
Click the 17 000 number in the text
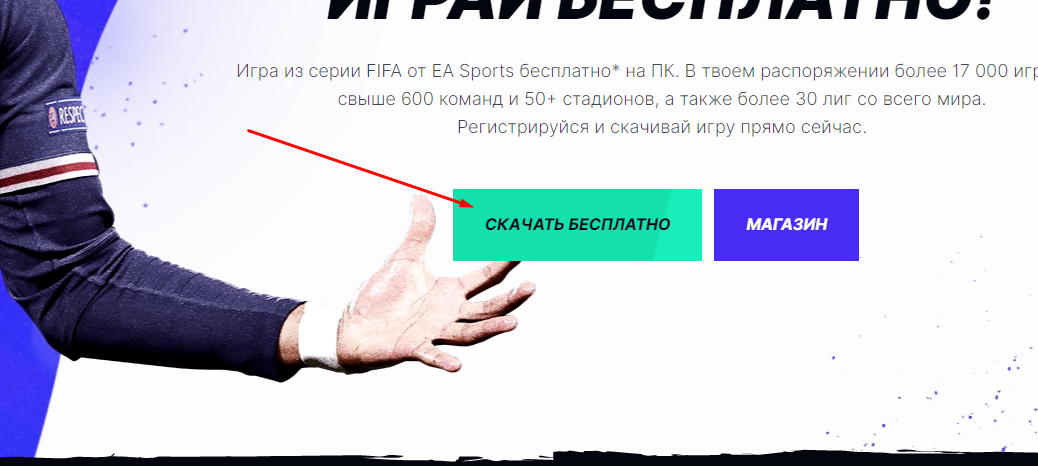click(x=977, y=71)
